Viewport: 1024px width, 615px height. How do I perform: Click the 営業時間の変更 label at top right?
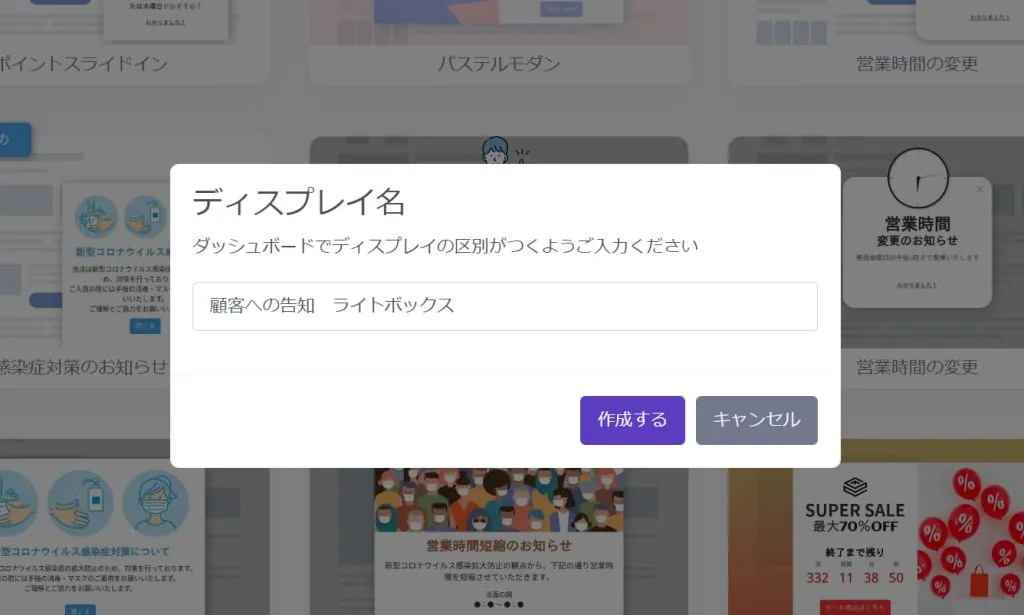(x=917, y=63)
